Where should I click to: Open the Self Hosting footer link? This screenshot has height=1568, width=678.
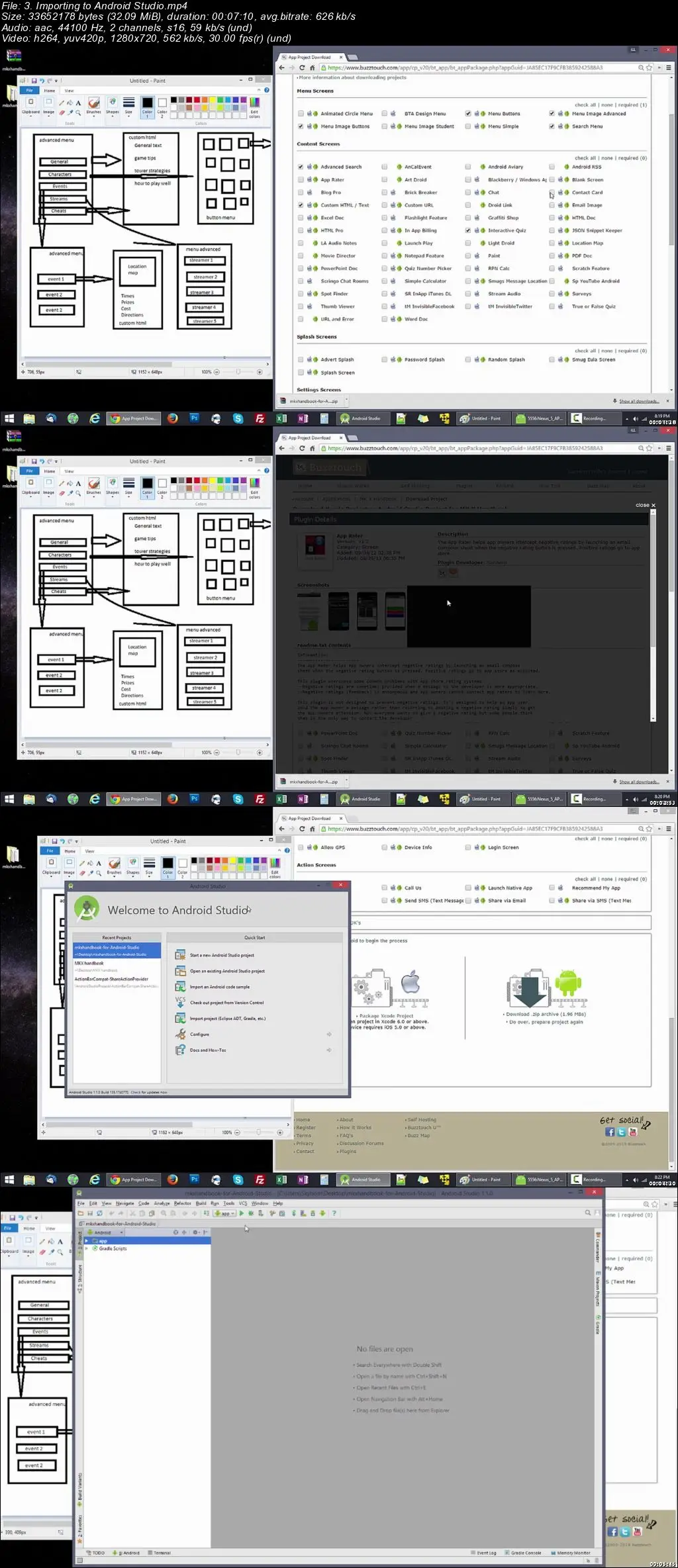point(422,1120)
